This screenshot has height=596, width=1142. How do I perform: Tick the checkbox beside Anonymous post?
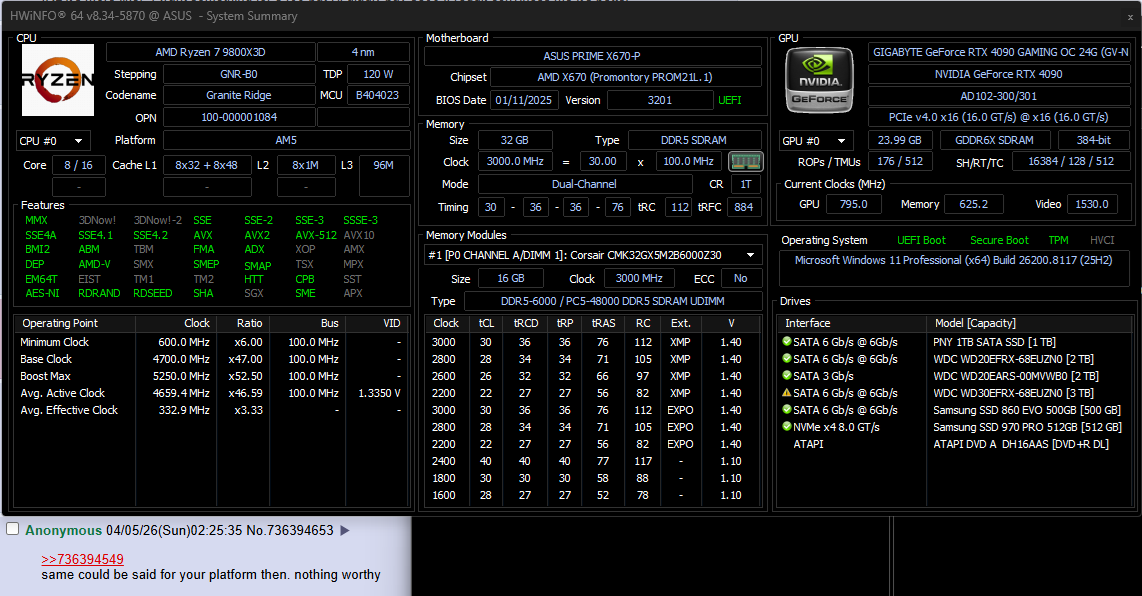coord(12,529)
